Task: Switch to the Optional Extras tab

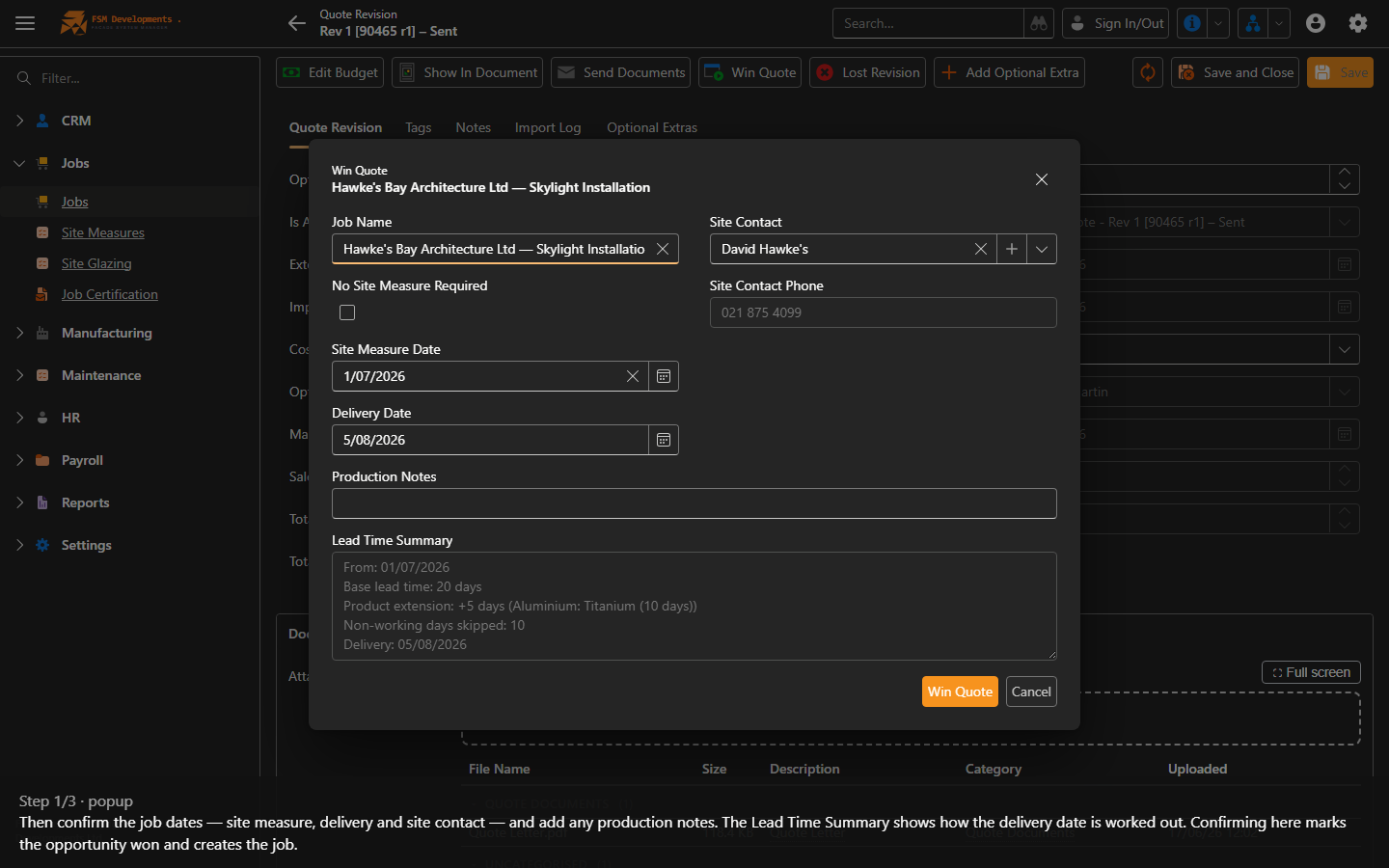Action: click(x=652, y=127)
